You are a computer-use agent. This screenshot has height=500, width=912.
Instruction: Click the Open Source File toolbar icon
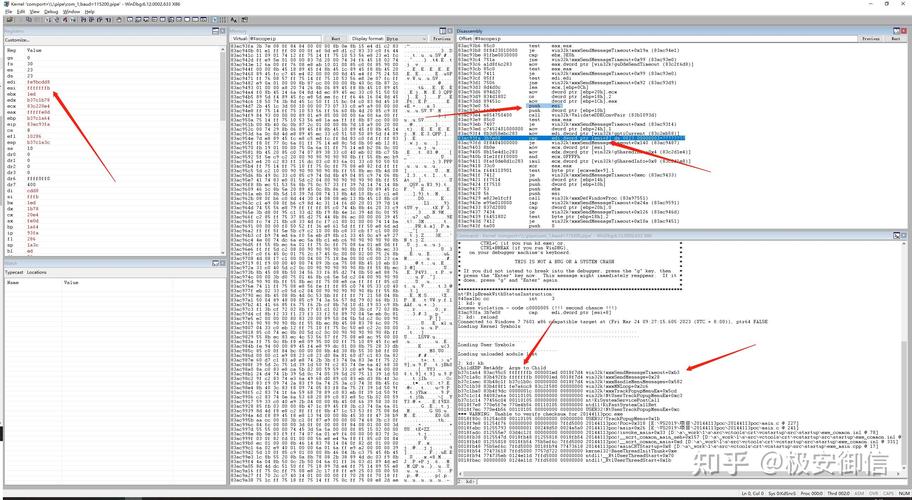pyautogui.click(x=10, y=20)
